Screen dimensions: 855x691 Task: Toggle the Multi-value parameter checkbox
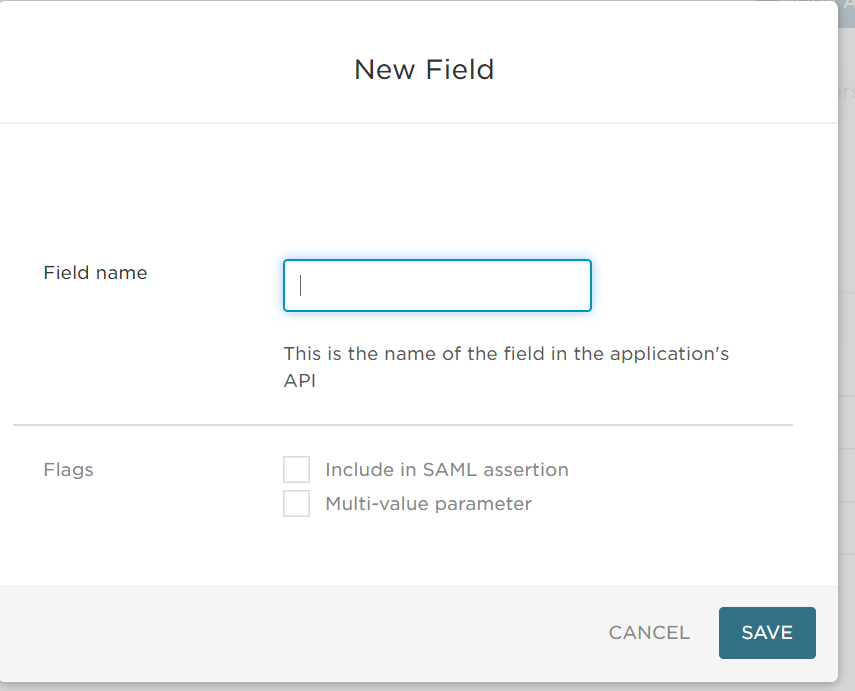(296, 504)
